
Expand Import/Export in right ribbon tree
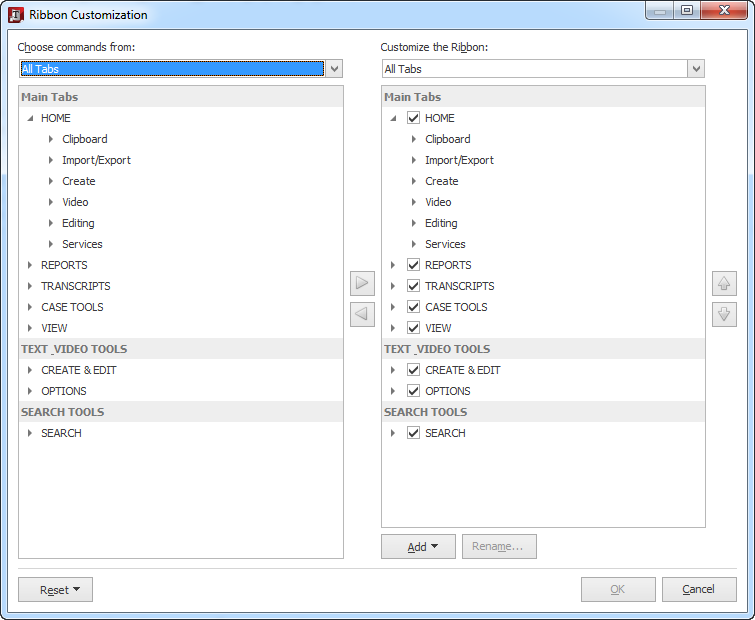point(414,160)
